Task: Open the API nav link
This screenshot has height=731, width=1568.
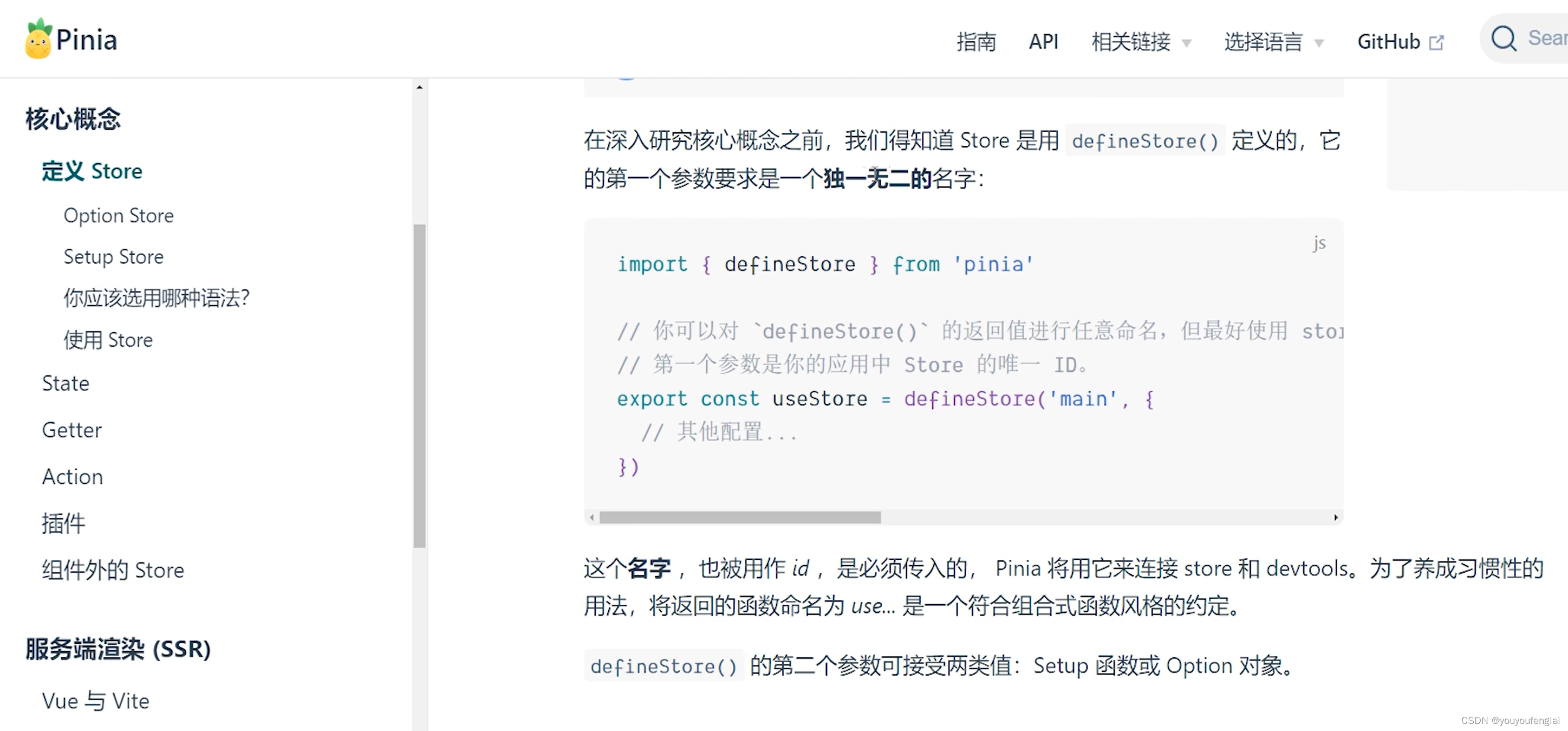Action: (x=1043, y=41)
